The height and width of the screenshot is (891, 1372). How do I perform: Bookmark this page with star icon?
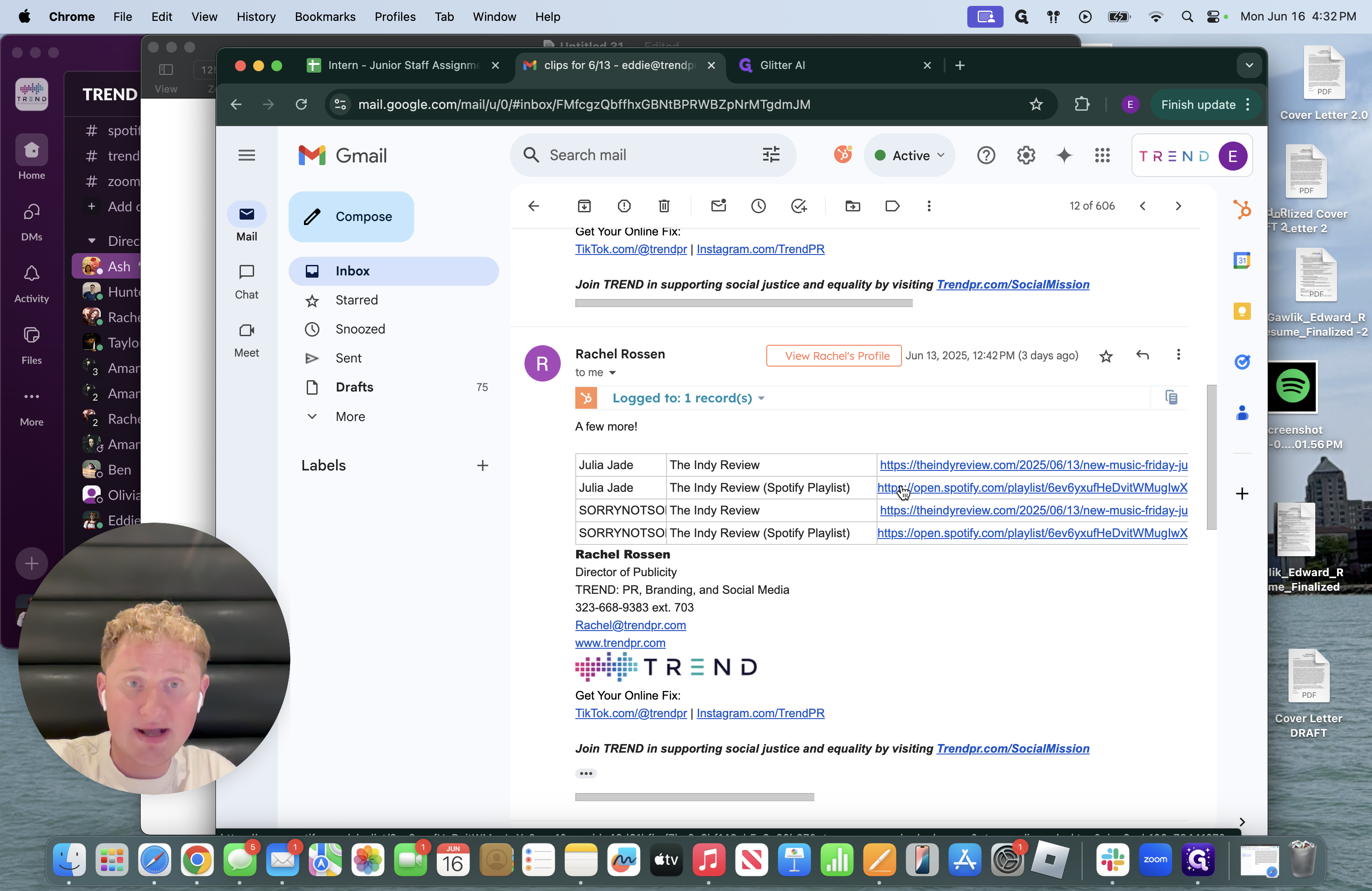tap(1036, 104)
